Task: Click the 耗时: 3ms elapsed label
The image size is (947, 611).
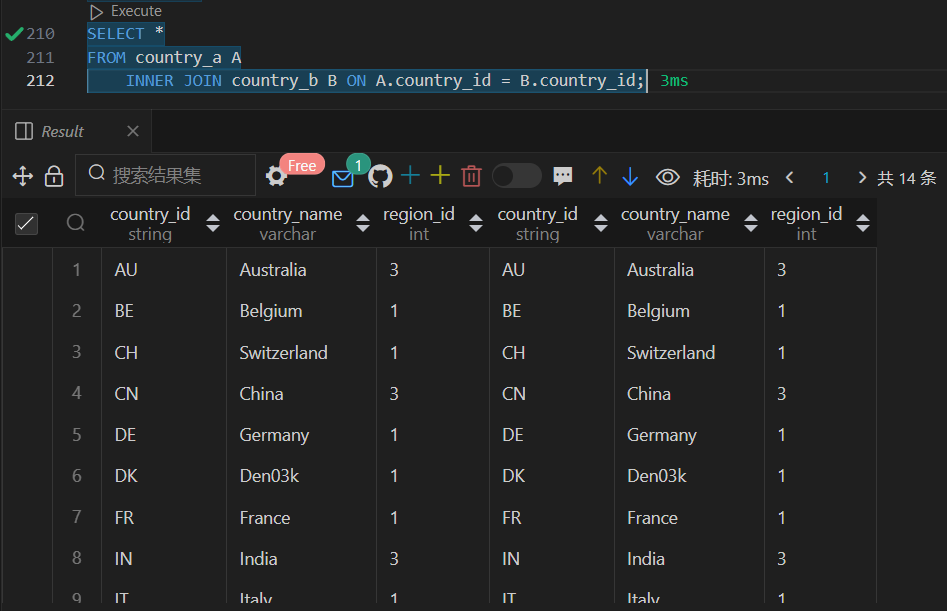Action: 730,178
